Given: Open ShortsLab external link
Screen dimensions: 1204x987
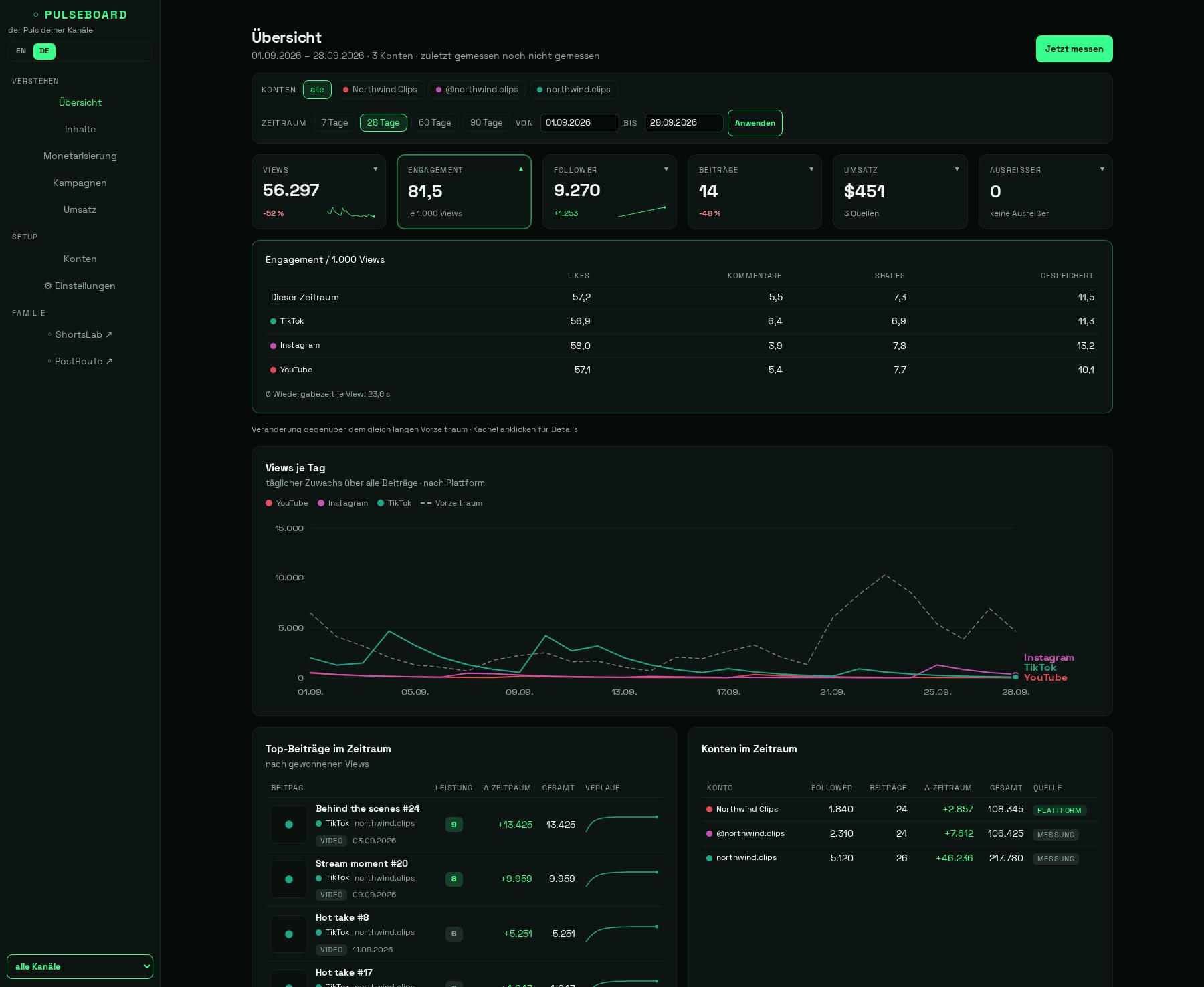Looking at the screenshot, I should pos(80,334).
